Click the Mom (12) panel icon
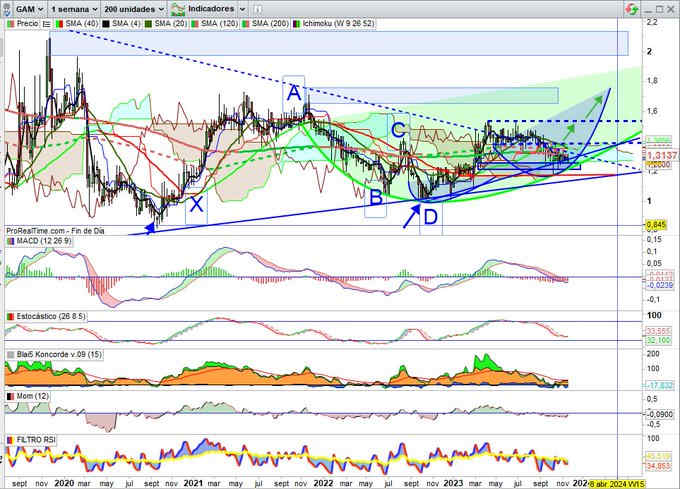 10,396
